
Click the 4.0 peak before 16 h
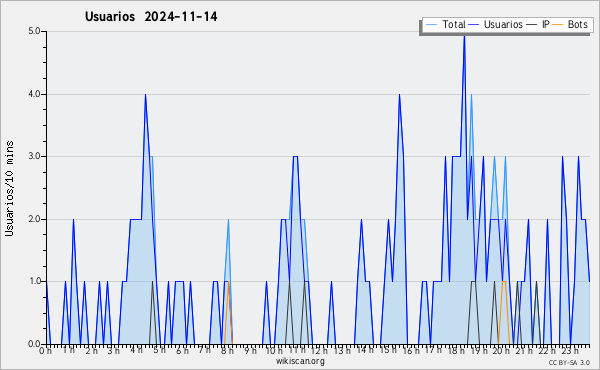coord(399,95)
